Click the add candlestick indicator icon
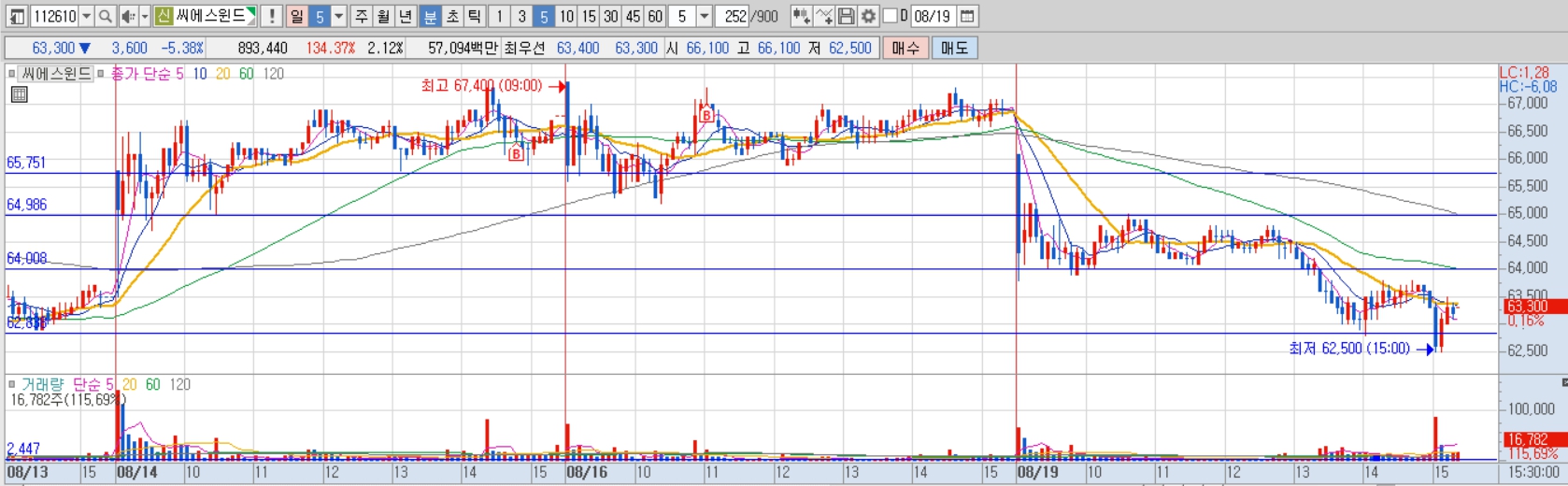This screenshot has height=486, width=1568. pos(801,16)
